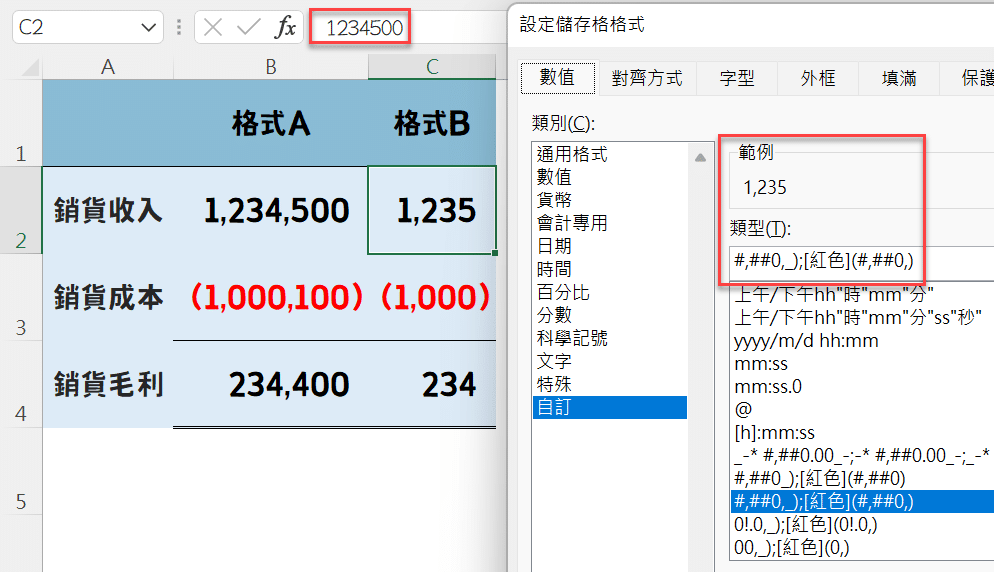Viewport: 994px width, 572px height.
Task: Click the formula bar value 1234500
Action: [x=364, y=28]
